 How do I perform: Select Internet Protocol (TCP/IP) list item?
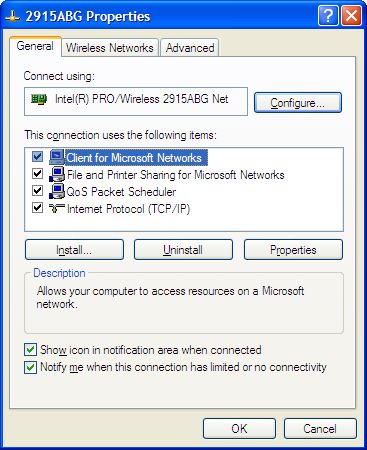point(128,209)
